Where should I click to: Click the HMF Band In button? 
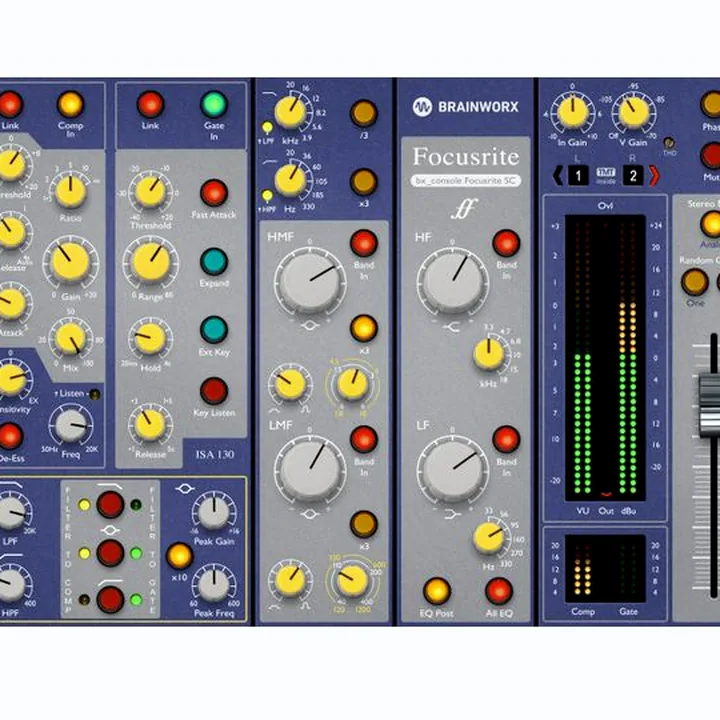364,243
